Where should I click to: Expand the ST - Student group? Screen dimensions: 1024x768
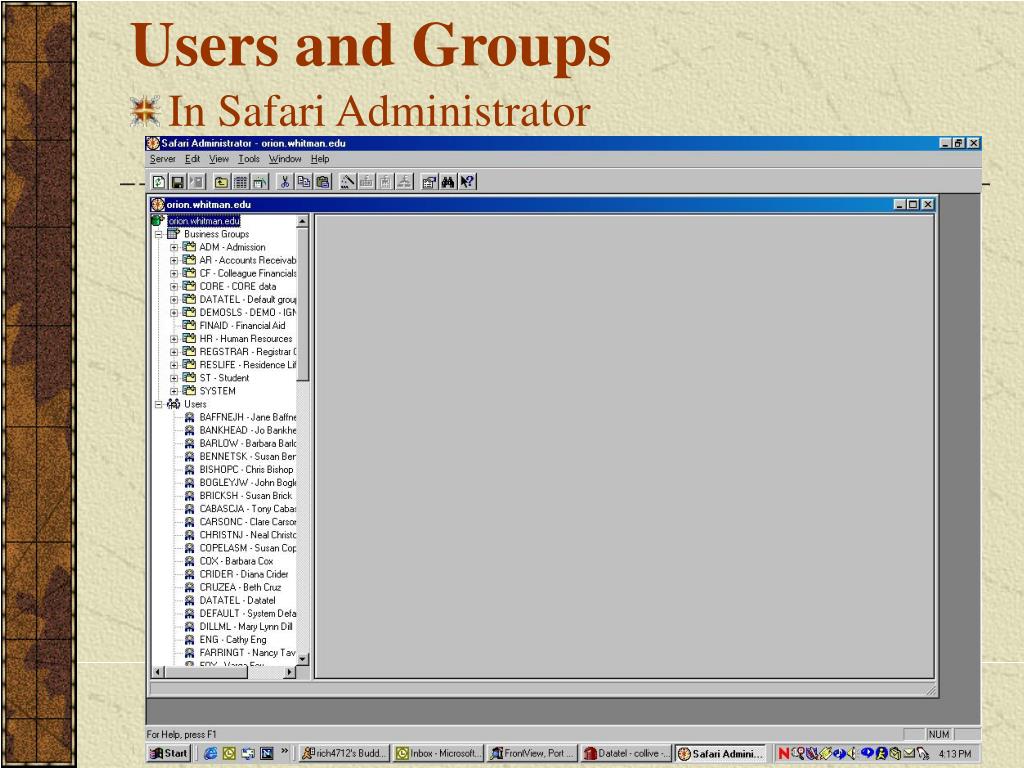point(174,378)
